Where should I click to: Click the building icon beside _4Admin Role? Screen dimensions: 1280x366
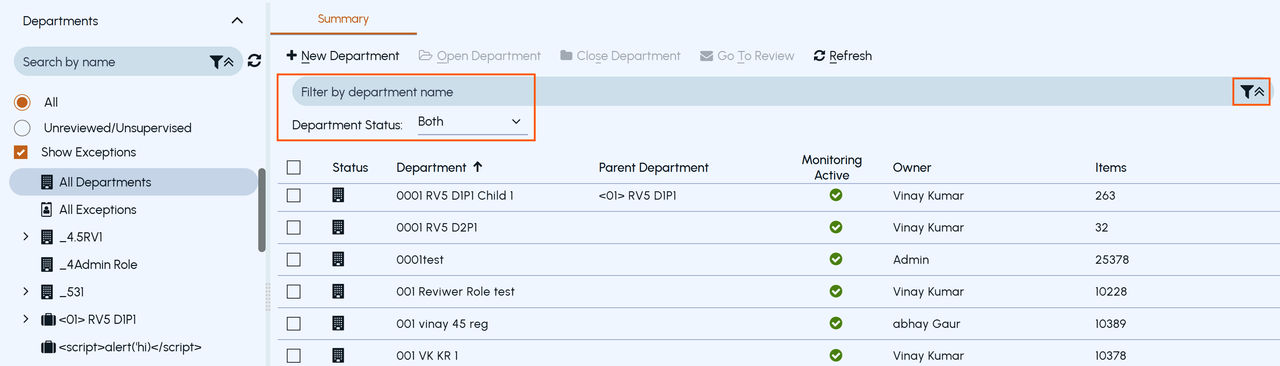pos(47,265)
